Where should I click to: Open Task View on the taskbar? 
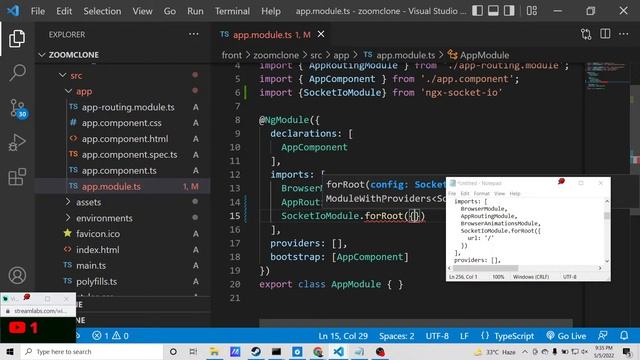193,351
